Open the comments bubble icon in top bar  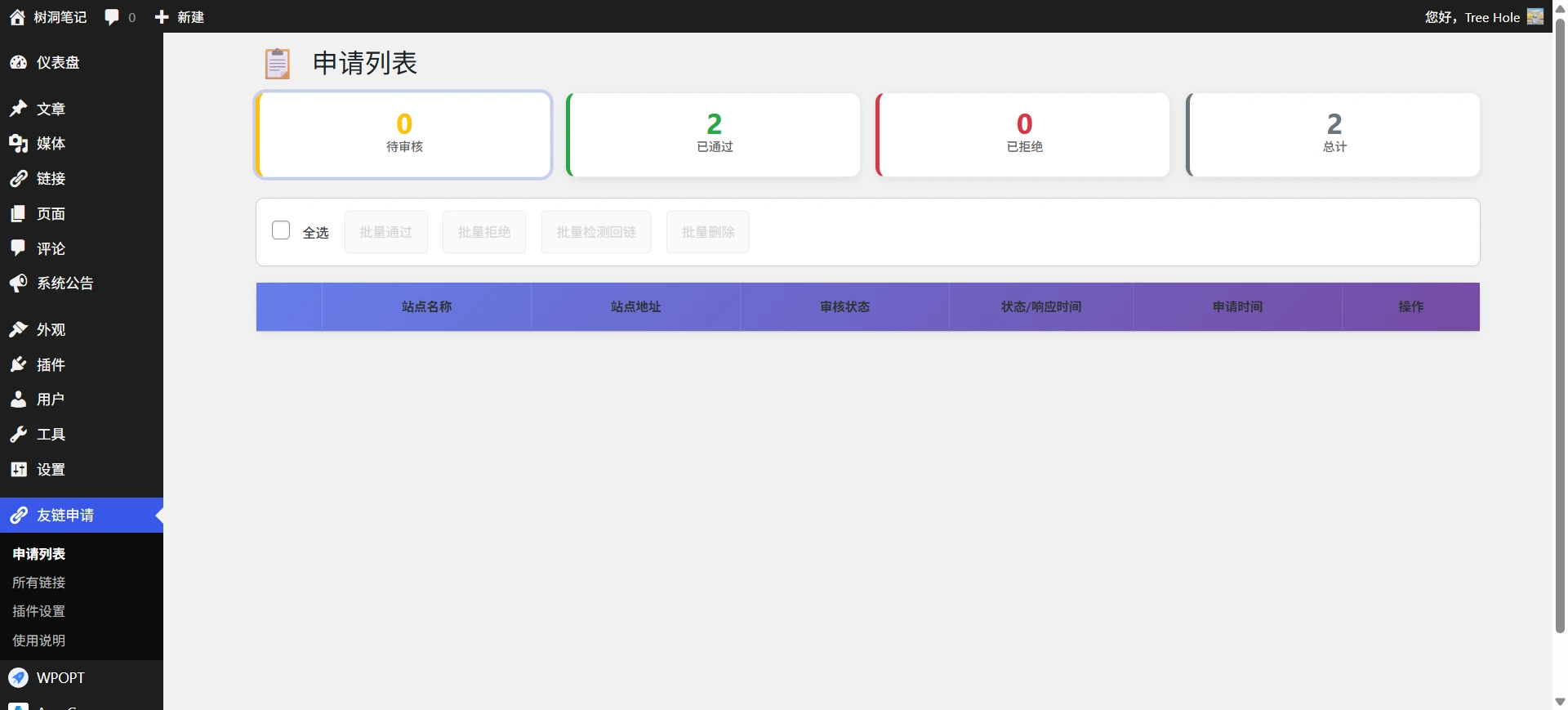(112, 17)
